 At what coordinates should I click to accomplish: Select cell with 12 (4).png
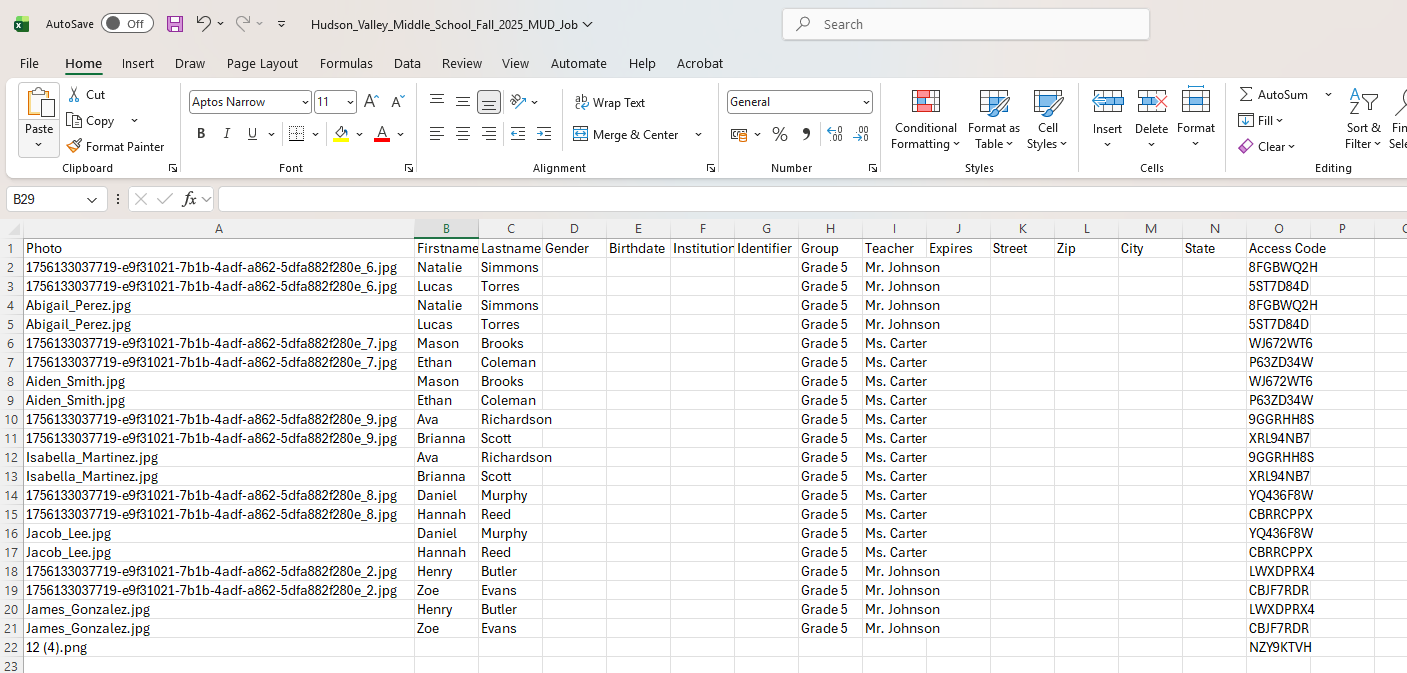coord(219,647)
